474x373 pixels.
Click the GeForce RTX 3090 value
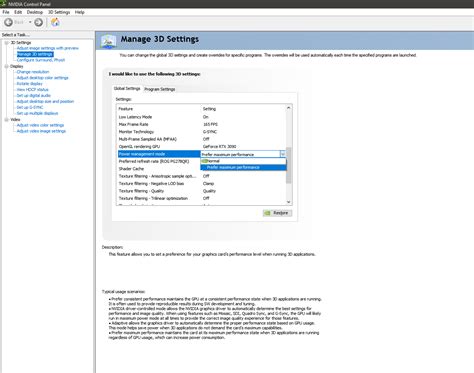(x=220, y=147)
